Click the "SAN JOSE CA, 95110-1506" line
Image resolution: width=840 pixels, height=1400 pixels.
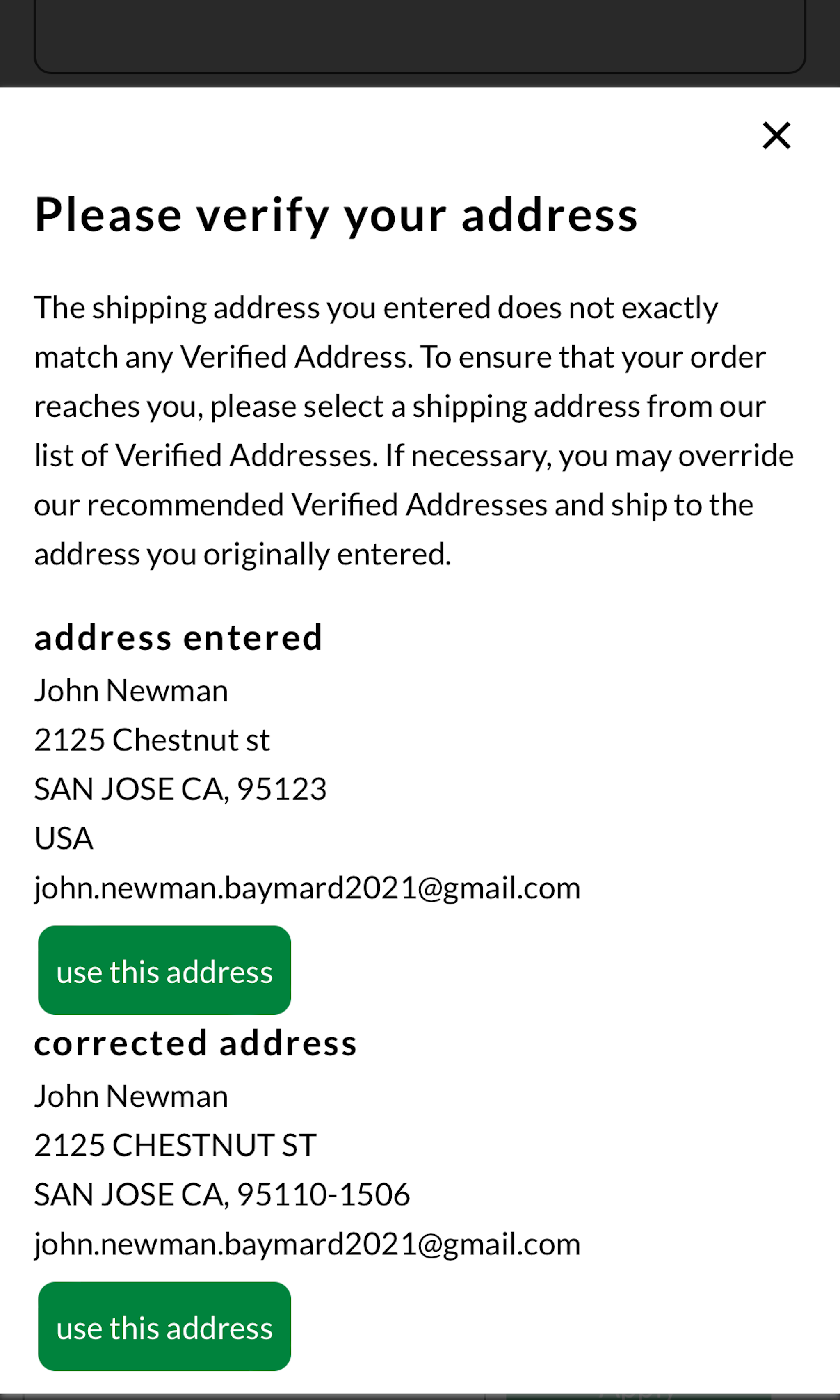click(222, 1193)
